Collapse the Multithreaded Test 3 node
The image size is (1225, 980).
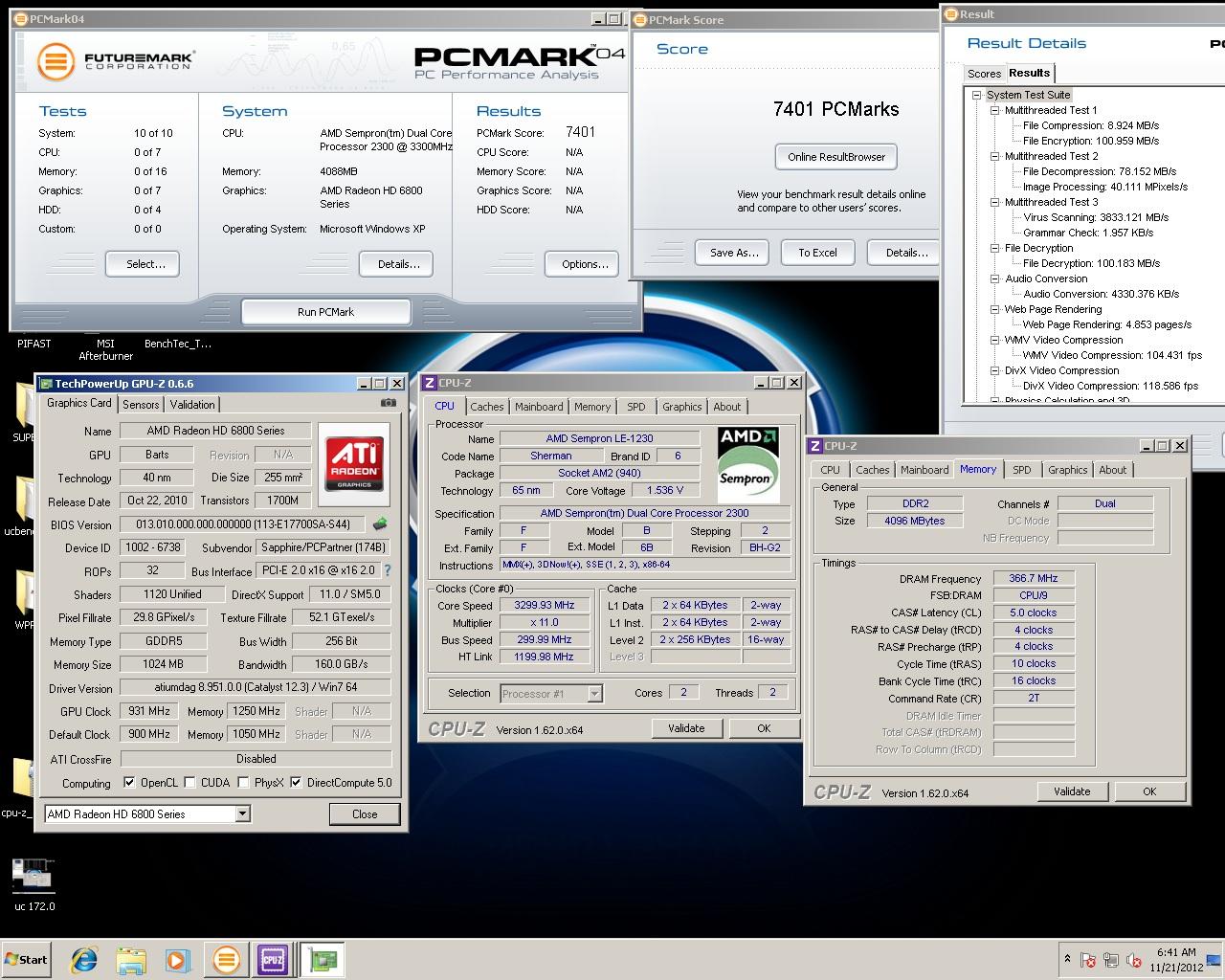(994, 202)
